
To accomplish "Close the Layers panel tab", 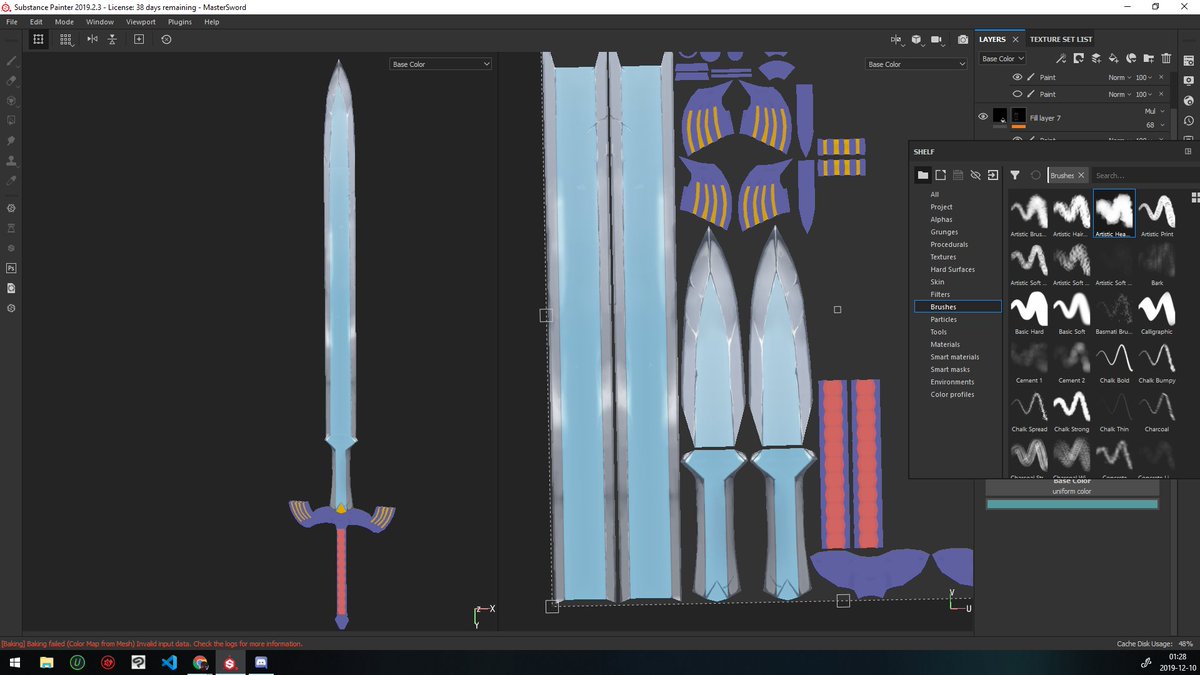I will click(1015, 39).
